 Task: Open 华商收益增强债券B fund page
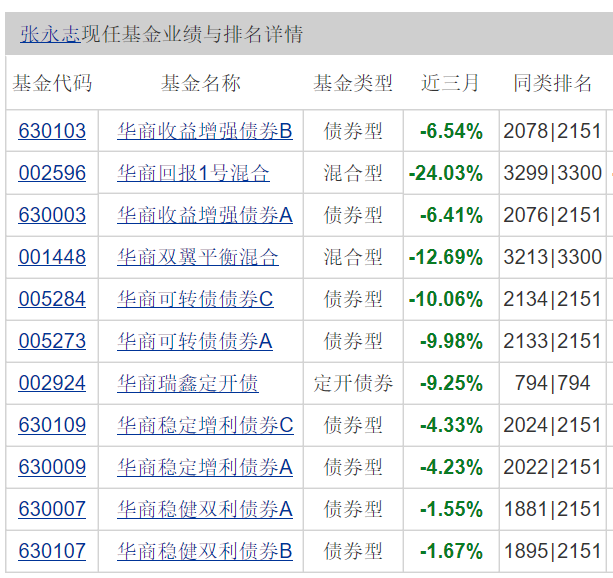pos(205,131)
